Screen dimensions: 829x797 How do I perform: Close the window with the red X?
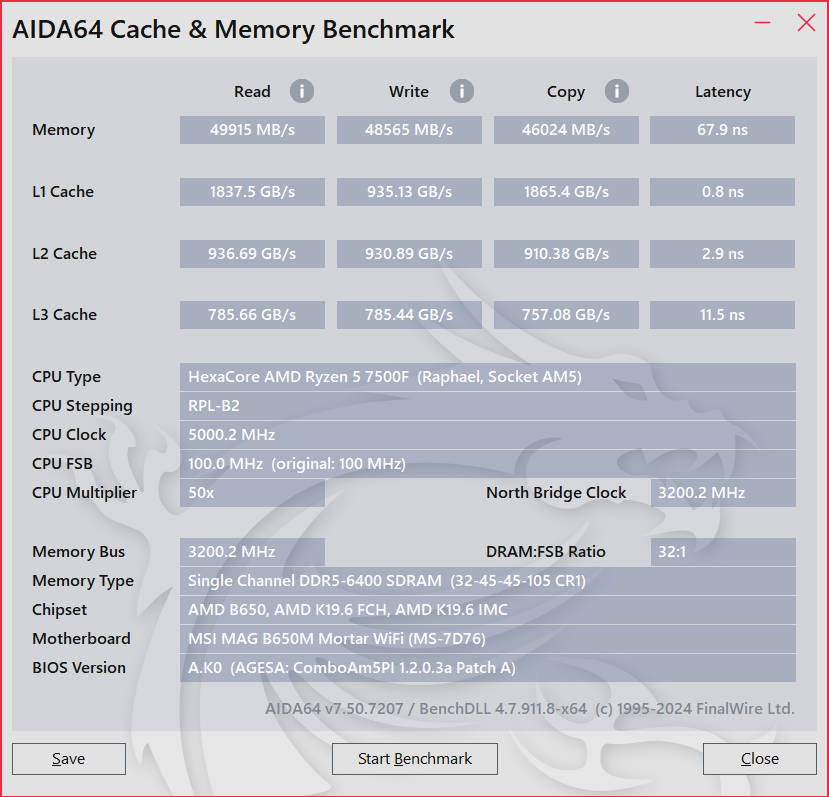pos(806,23)
